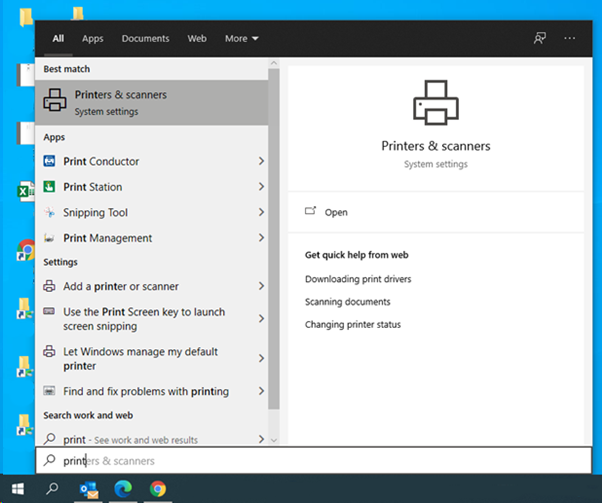
Task: Click the Print Conductor app icon
Action: point(50,161)
